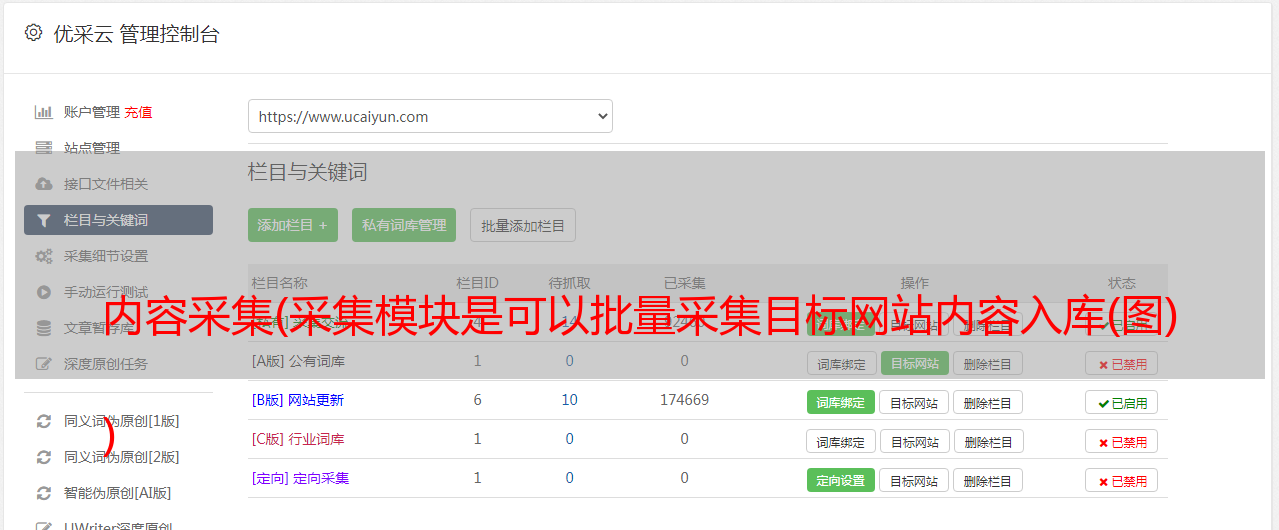Open 私有词库管理
The width and height of the screenshot is (1279, 530).
404,225
